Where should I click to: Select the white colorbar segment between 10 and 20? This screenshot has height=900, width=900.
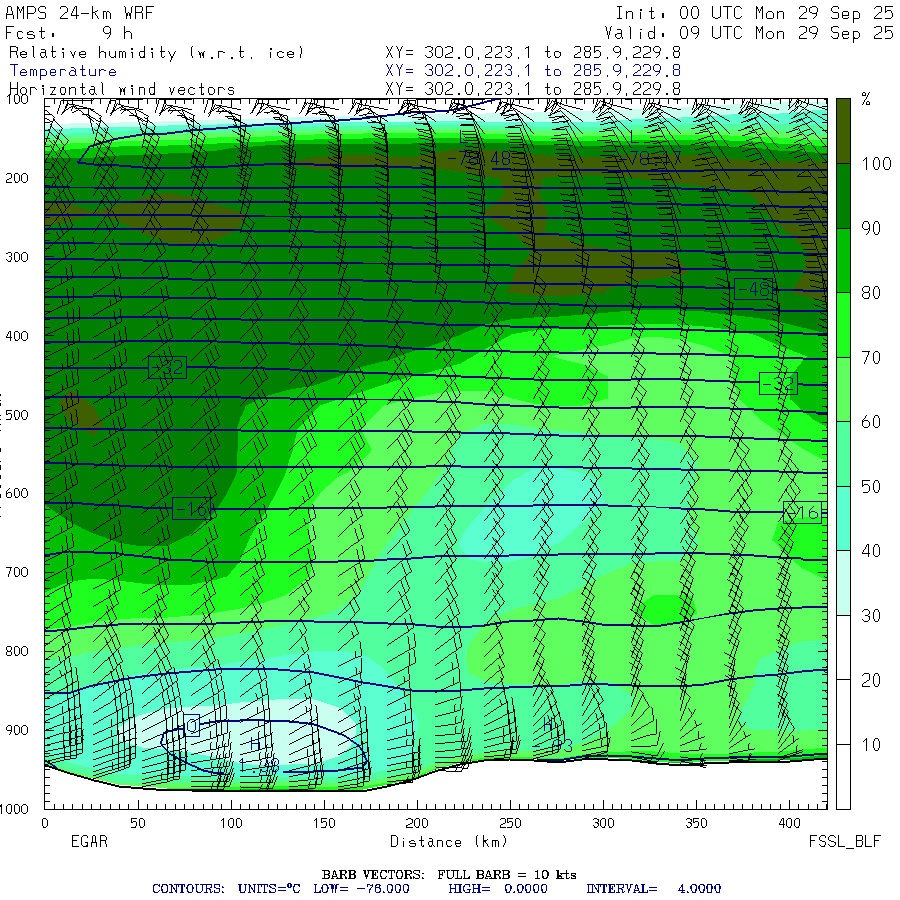coord(843,712)
